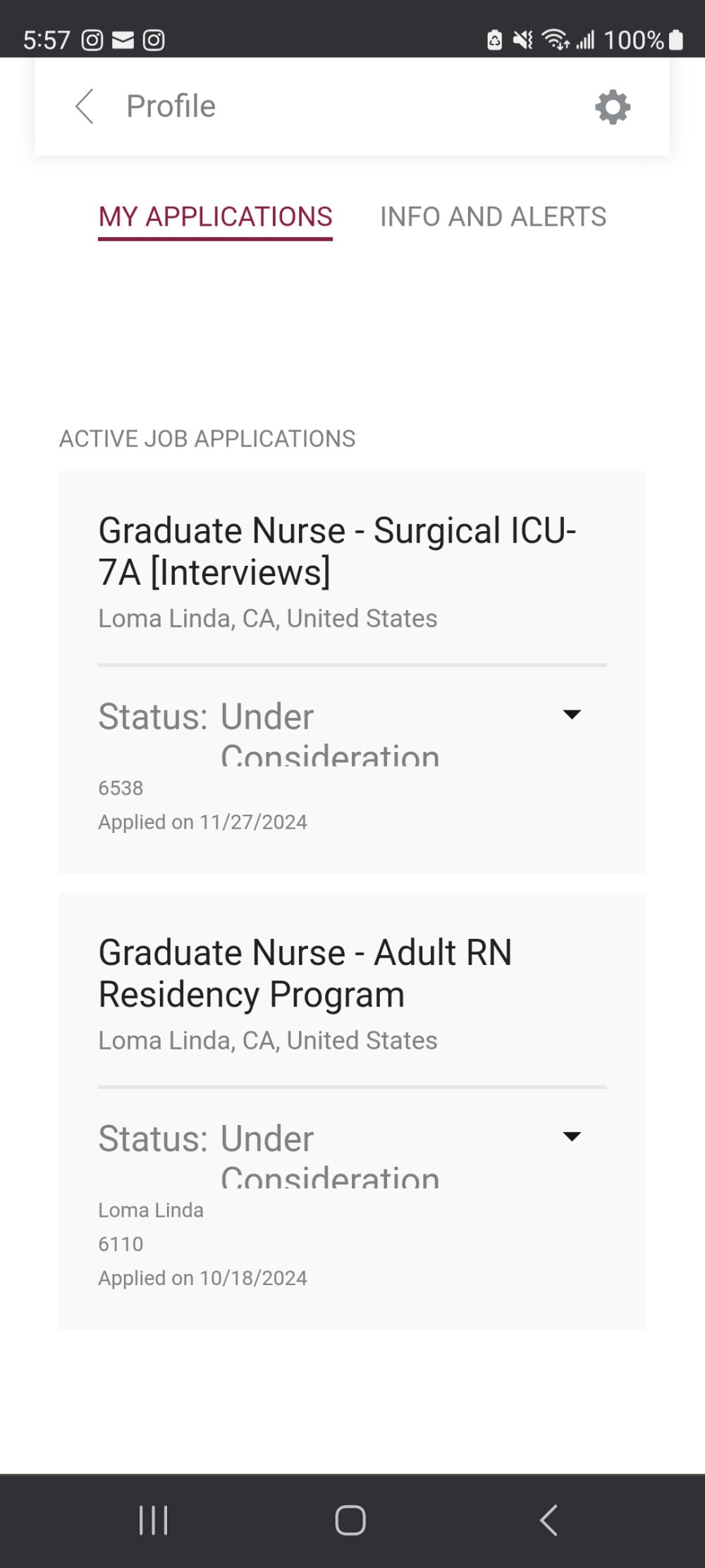Tap Applied on 10/18/2024 text
This screenshot has width=705, height=1568.
(202, 1278)
